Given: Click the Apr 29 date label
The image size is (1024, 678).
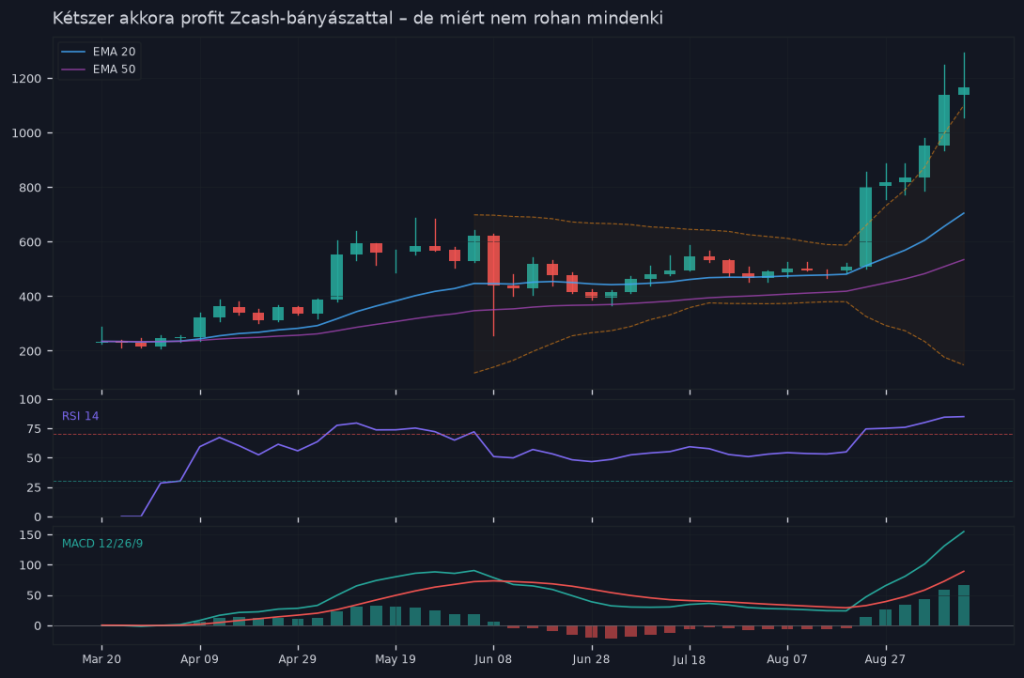Looking at the screenshot, I should 298,659.
